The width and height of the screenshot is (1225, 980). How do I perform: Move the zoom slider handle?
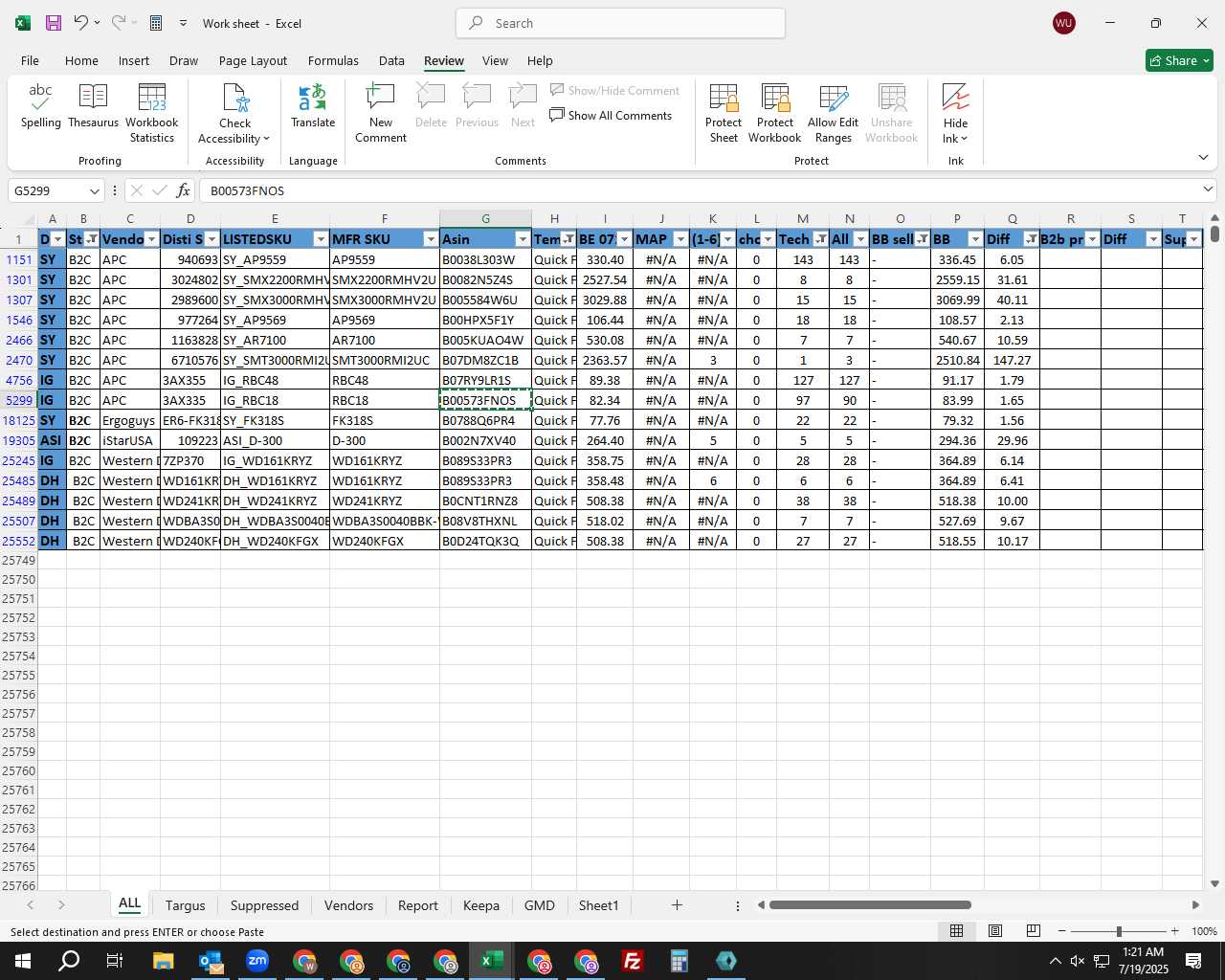tap(1119, 931)
